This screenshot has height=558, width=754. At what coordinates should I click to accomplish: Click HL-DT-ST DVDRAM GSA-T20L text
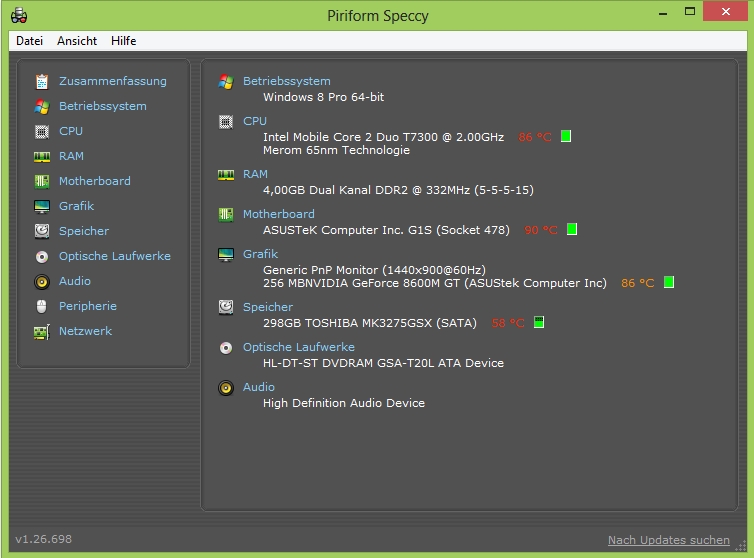[x=383, y=363]
